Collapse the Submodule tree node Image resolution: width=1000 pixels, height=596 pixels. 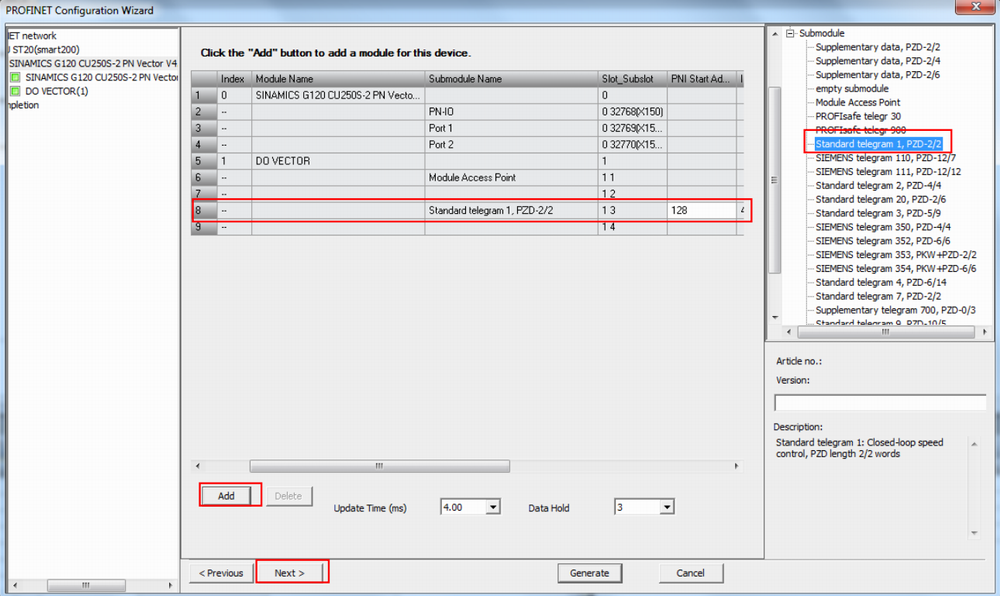pos(790,33)
